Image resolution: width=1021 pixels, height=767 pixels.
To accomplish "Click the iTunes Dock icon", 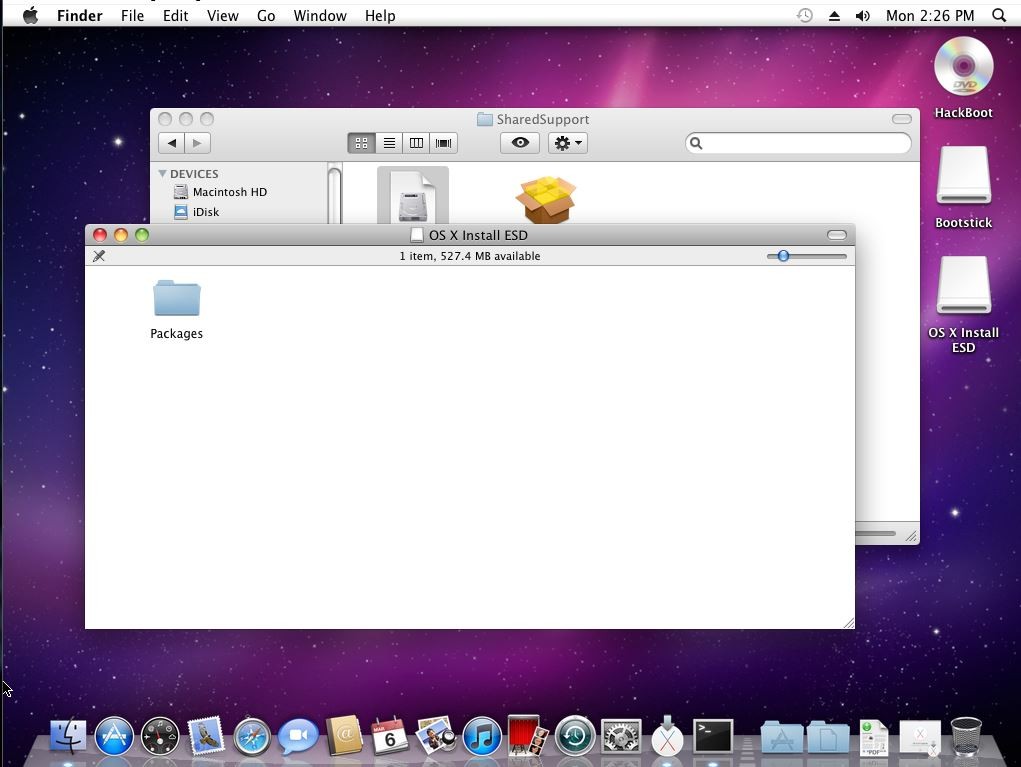I will [482, 737].
